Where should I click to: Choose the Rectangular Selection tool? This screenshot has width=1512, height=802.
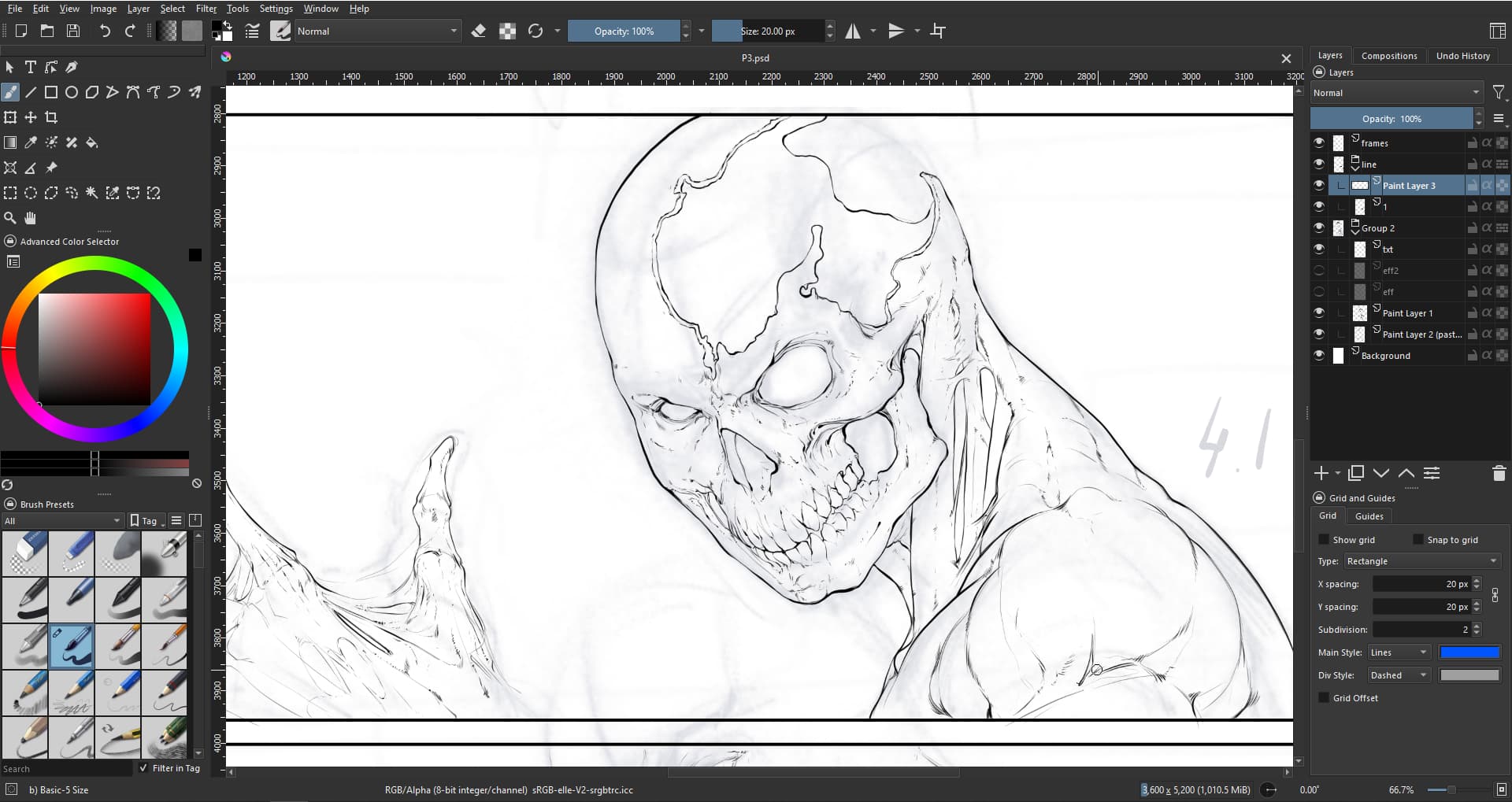10,193
